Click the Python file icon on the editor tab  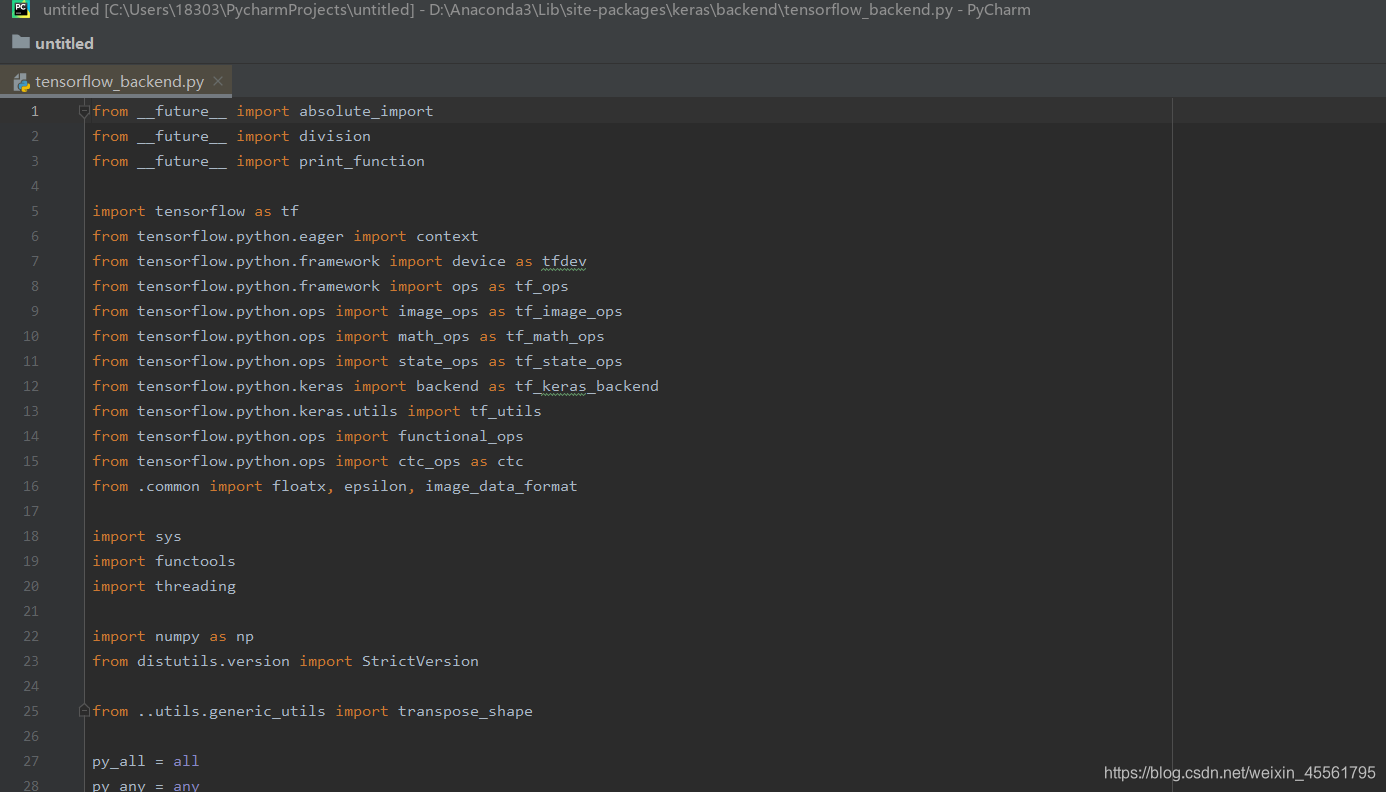(20, 81)
